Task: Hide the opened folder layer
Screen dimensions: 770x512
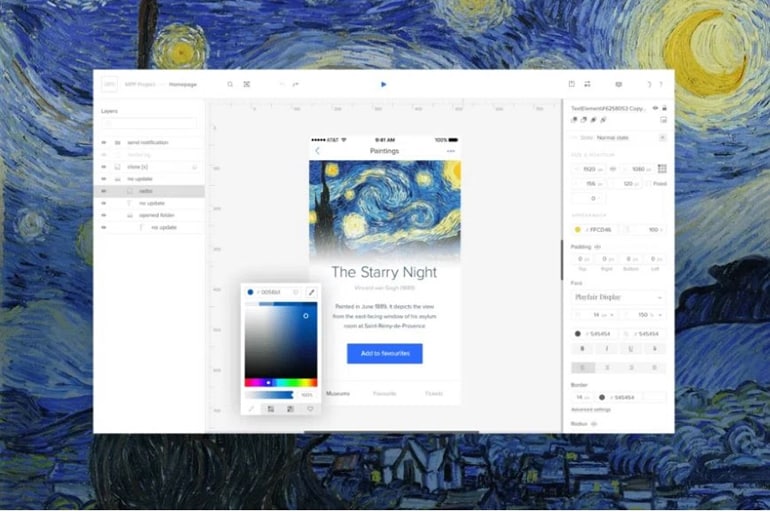Action: point(104,215)
